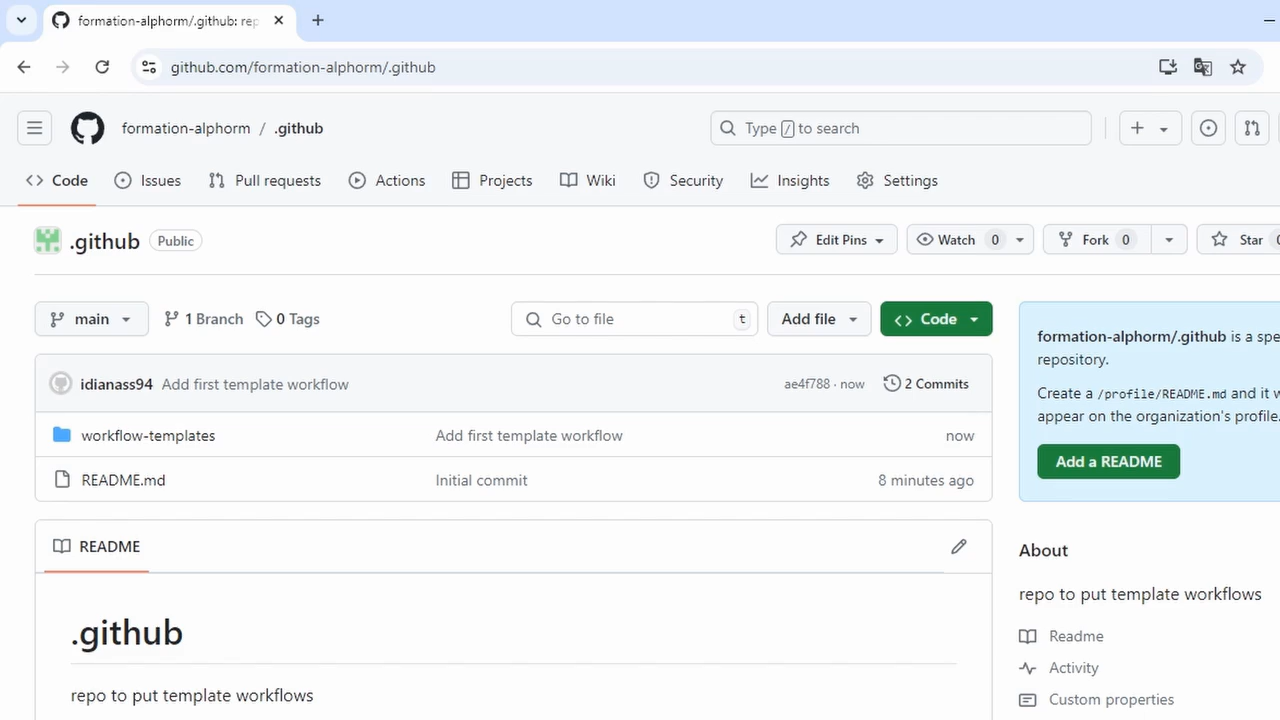1280x720 pixels.
Task: Expand the Add file dropdown
Action: click(x=818, y=318)
